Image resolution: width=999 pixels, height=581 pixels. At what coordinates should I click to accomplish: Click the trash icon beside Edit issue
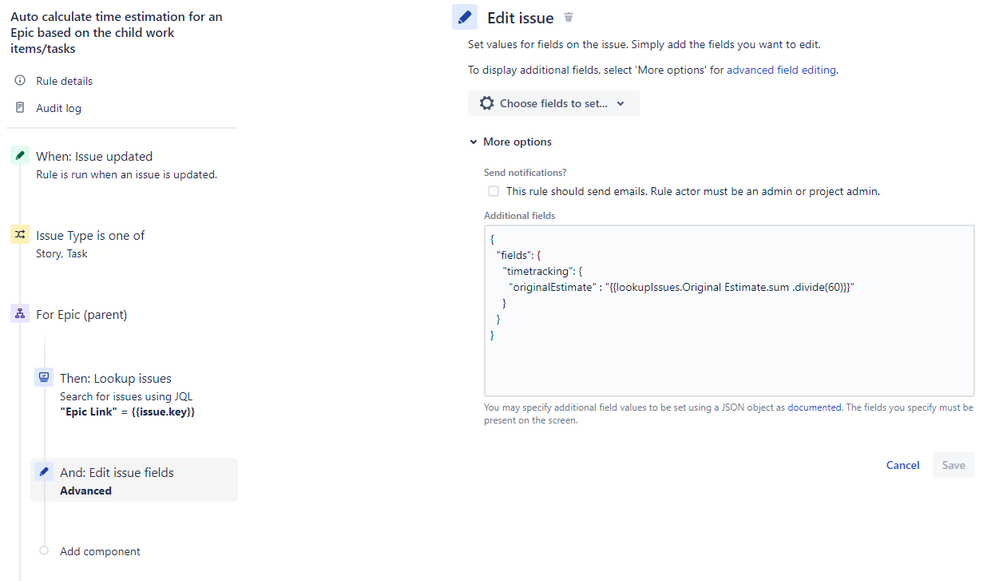click(x=568, y=17)
